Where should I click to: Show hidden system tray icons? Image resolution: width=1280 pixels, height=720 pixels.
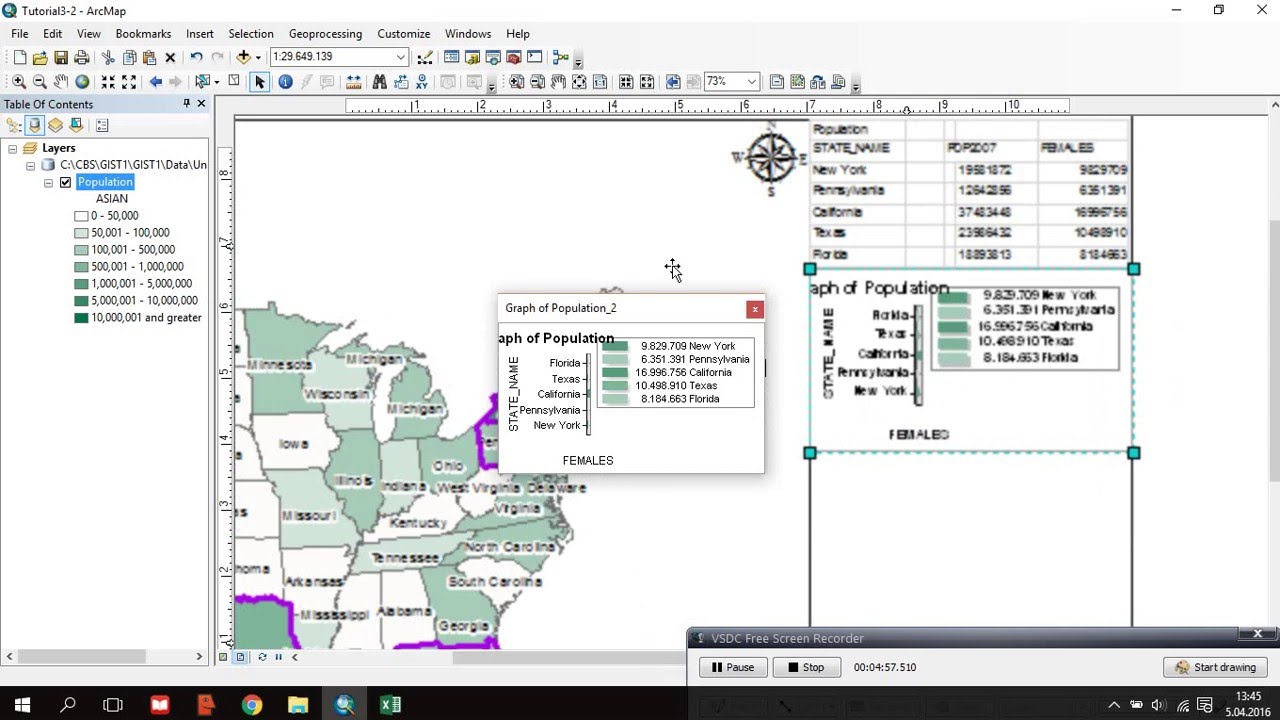pos(1114,705)
